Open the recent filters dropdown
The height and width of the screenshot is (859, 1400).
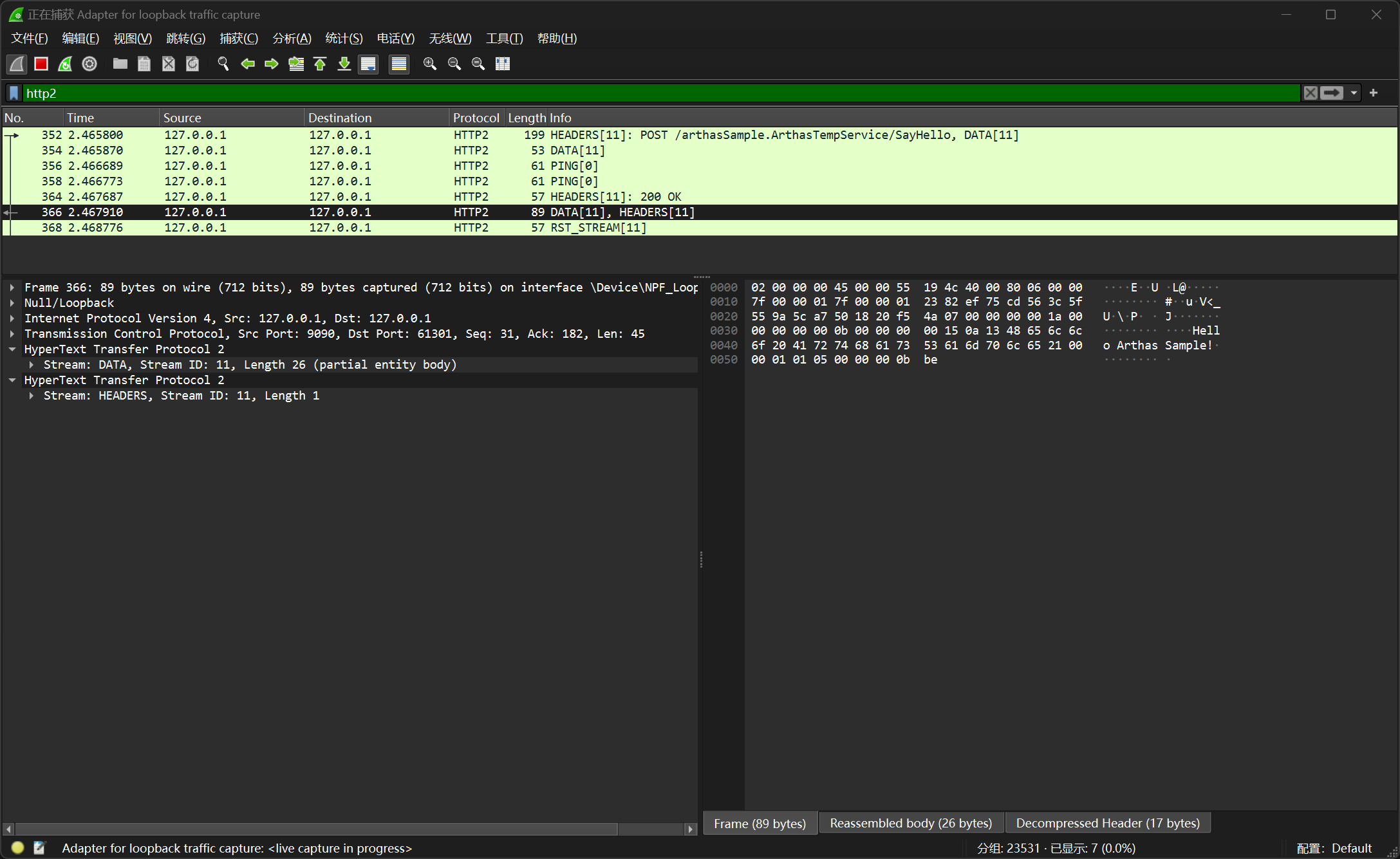[1354, 93]
